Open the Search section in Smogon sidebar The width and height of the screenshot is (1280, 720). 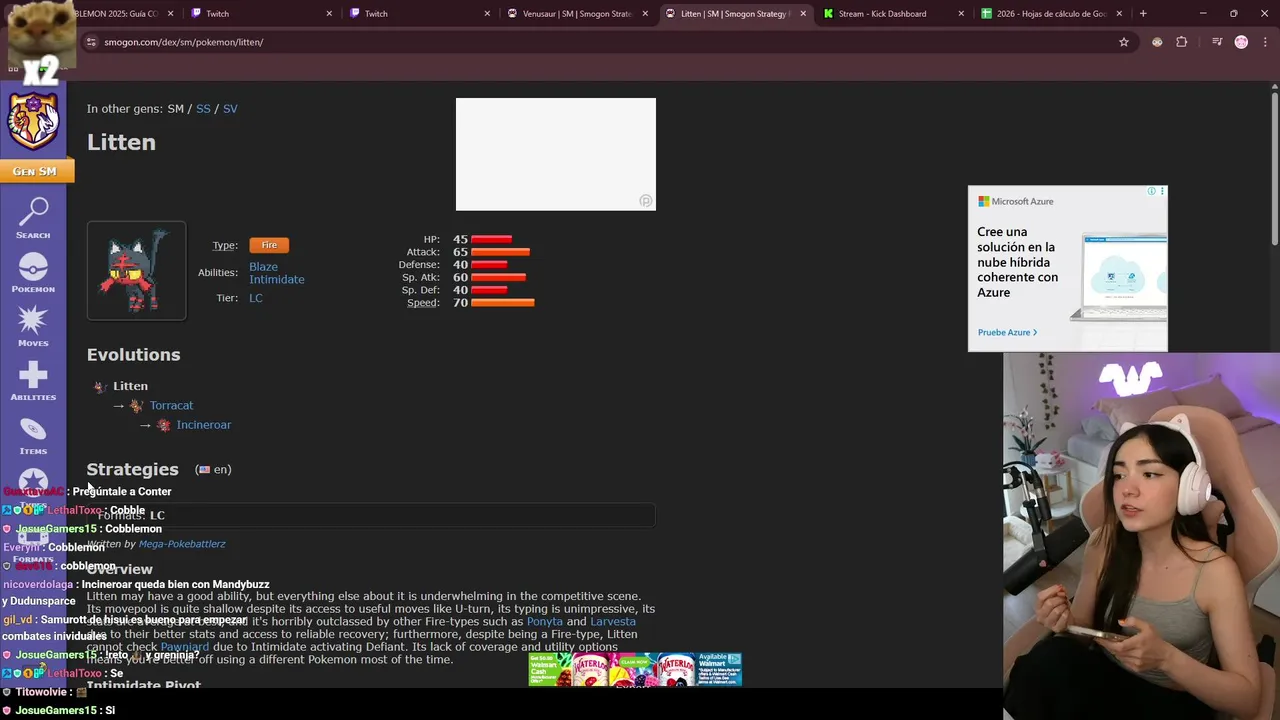coord(33,218)
